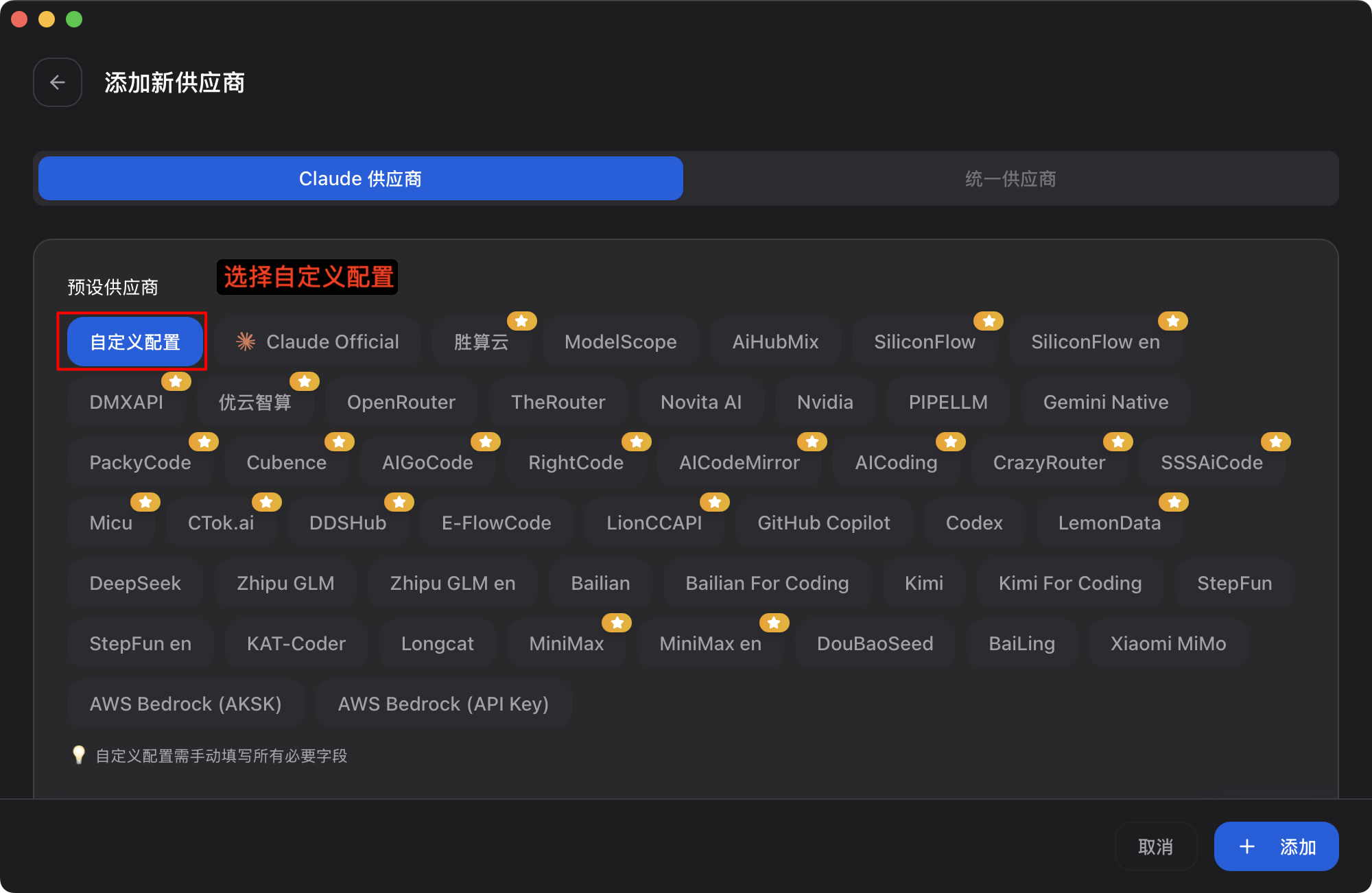Choose the KAT-Coder preset
The image size is (1372, 893).
(x=296, y=643)
